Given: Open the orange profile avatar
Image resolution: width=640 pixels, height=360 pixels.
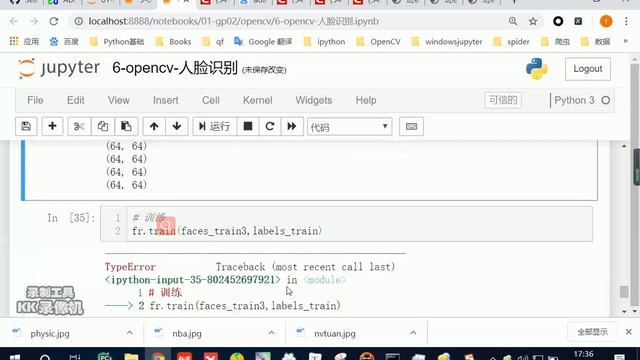Looking at the screenshot, I should 606,21.
